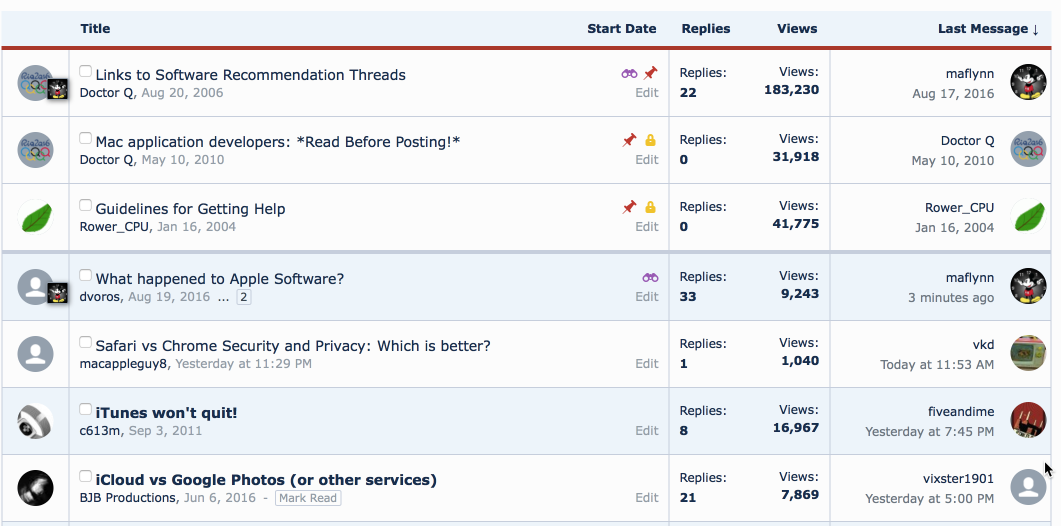Click Mark Read on iCloud vs Google Photos
The height and width of the screenshot is (526, 1061).
[308, 498]
